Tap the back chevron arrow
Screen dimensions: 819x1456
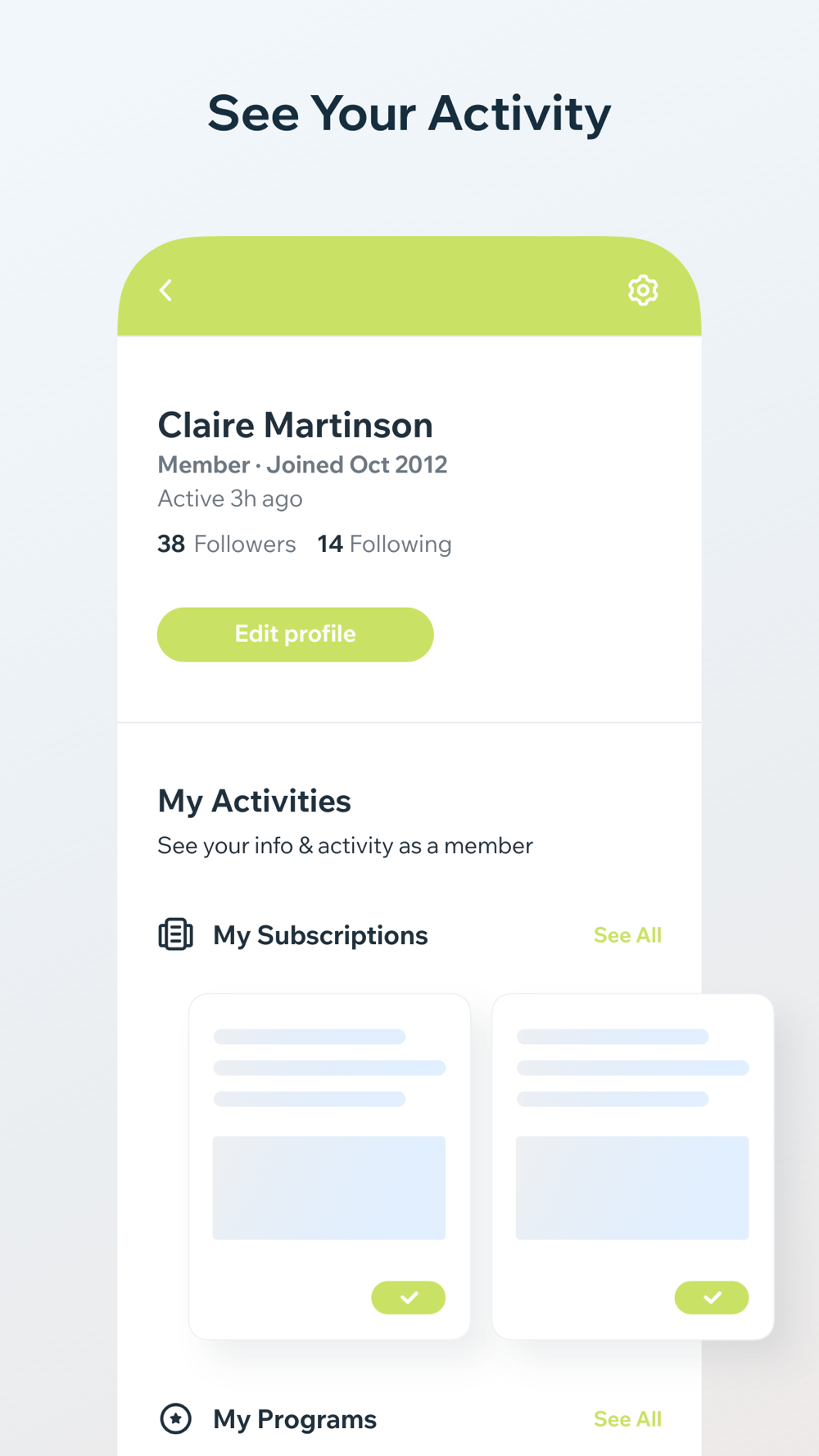[166, 291]
